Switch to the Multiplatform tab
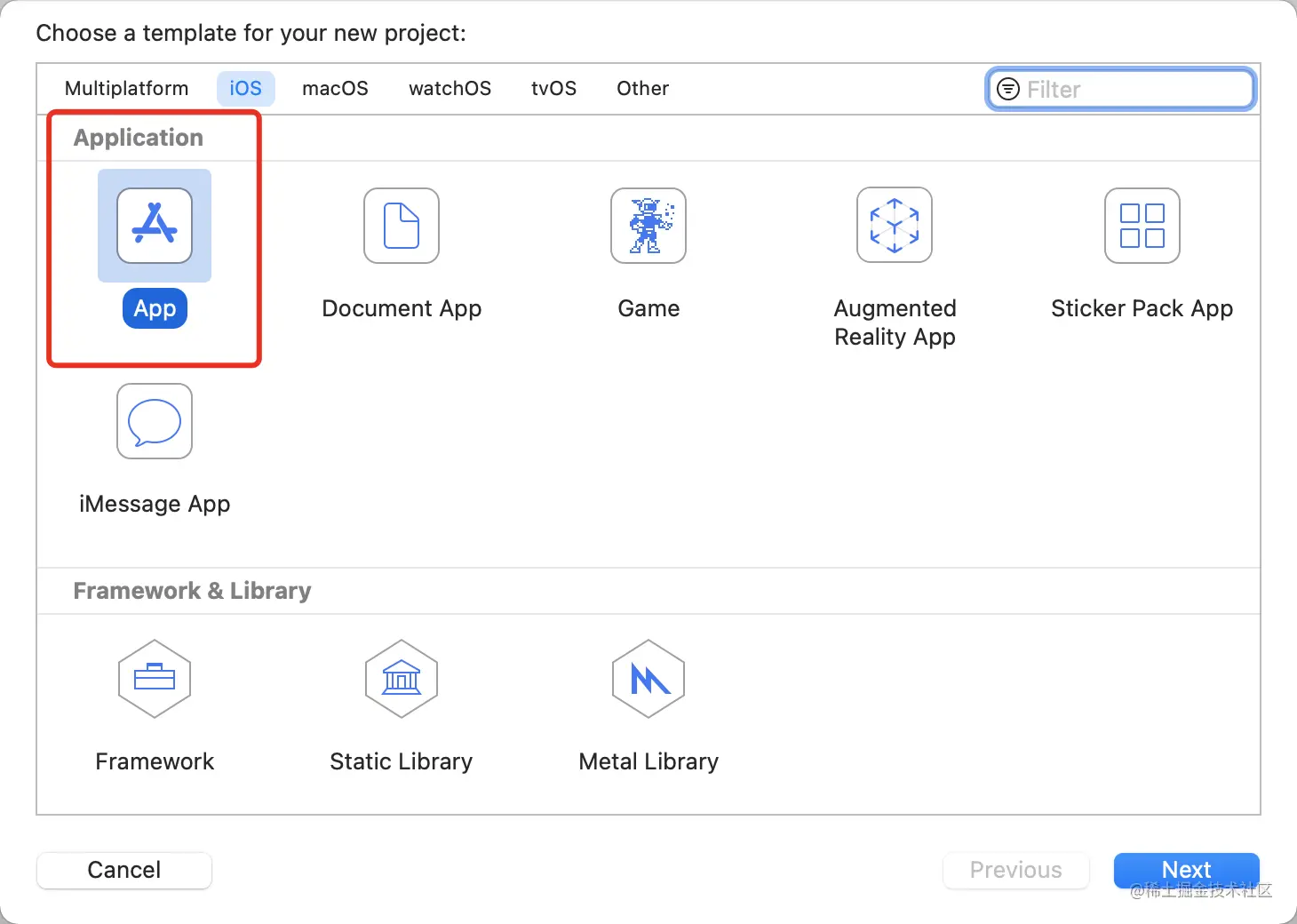The image size is (1297, 924). click(127, 89)
